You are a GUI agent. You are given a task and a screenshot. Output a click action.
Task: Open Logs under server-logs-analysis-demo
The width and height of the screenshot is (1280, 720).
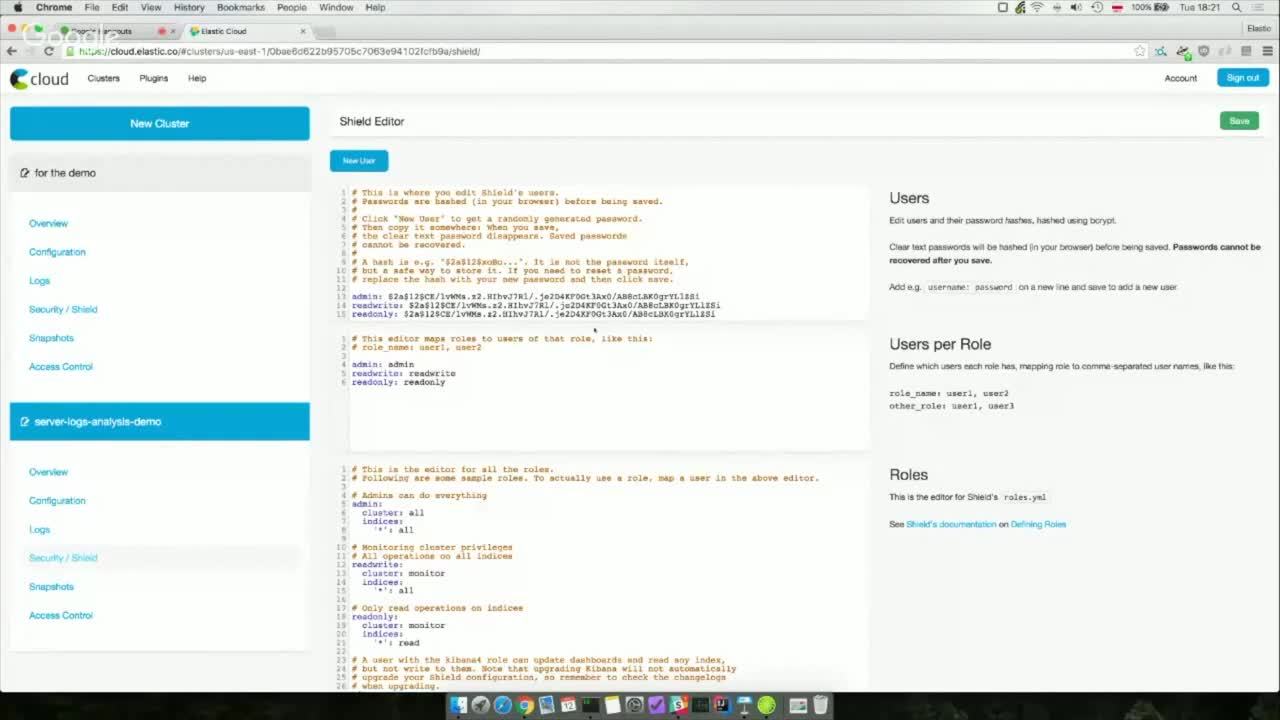(x=39, y=530)
